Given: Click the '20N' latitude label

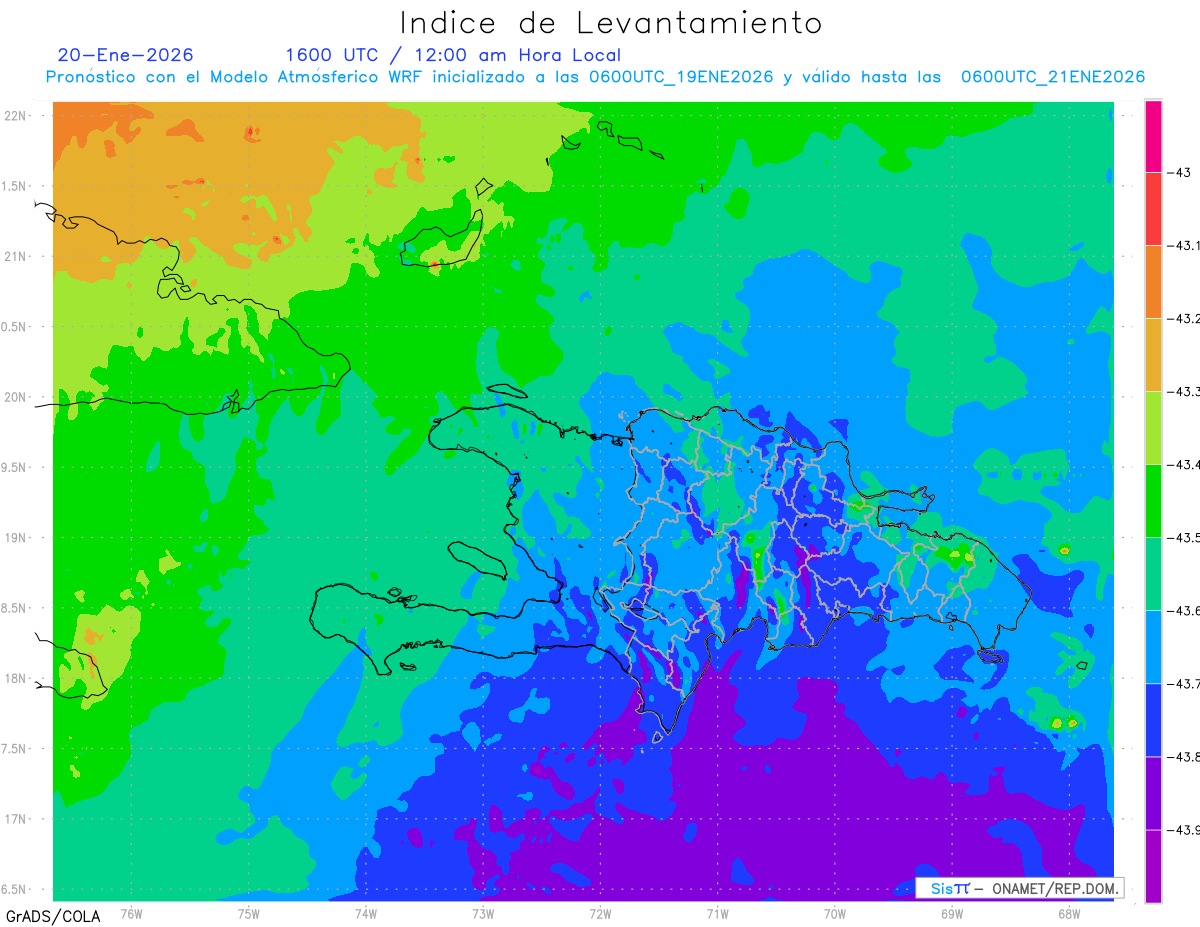Looking at the screenshot, I should click(17, 397).
